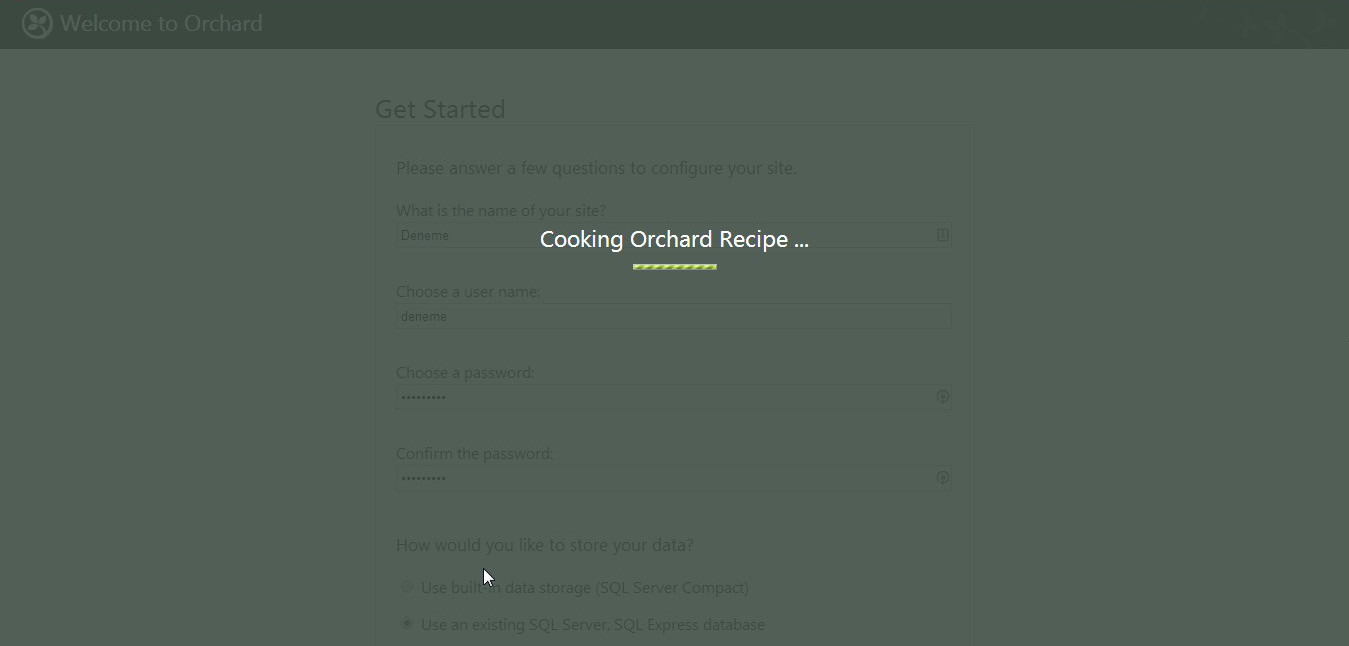Image resolution: width=1349 pixels, height=646 pixels.
Task: Click the Cooking Orchard Recipe status text
Action: pyautogui.click(x=674, y=239)
